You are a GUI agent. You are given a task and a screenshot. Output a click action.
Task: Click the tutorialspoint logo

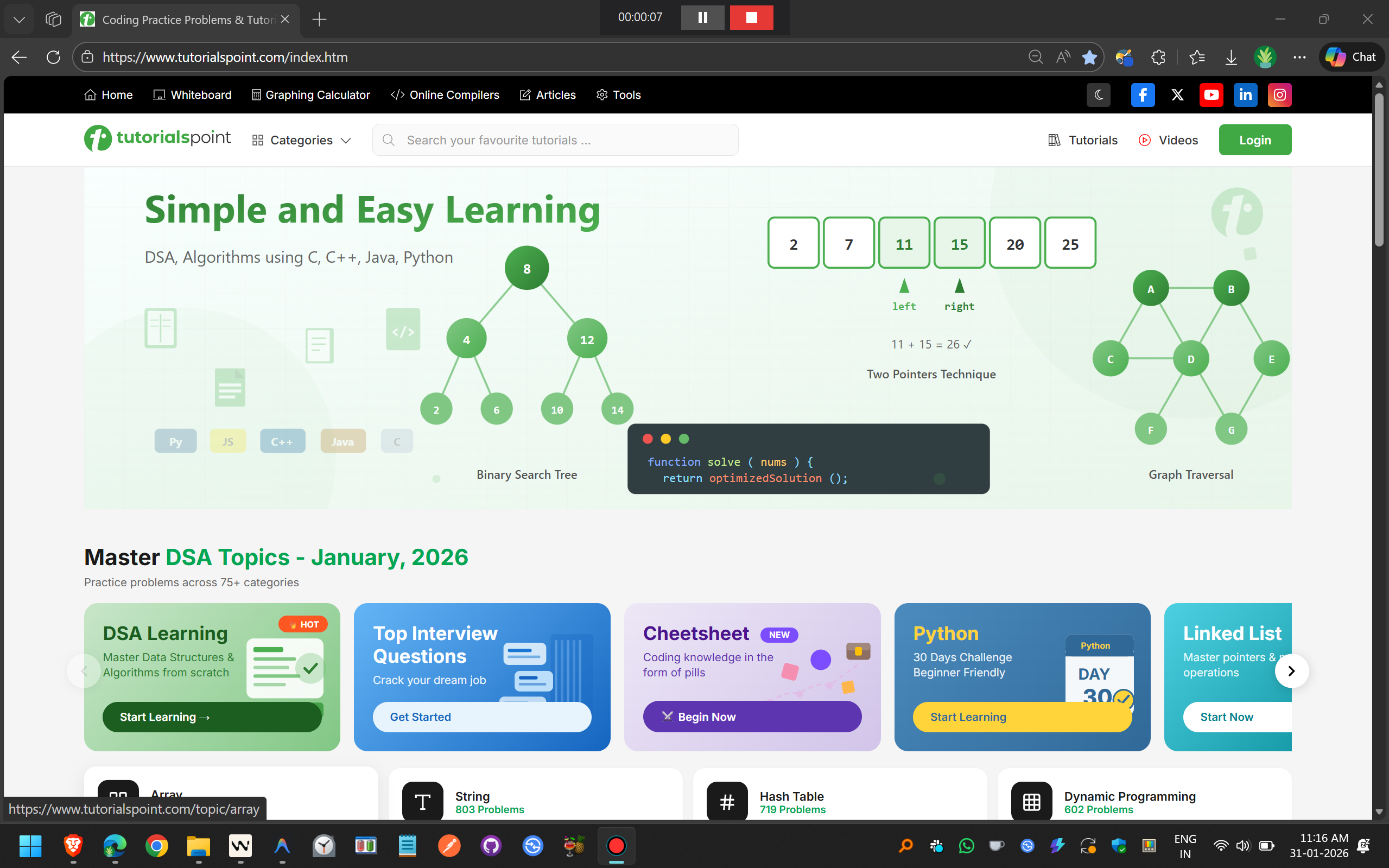click(157, 138)
